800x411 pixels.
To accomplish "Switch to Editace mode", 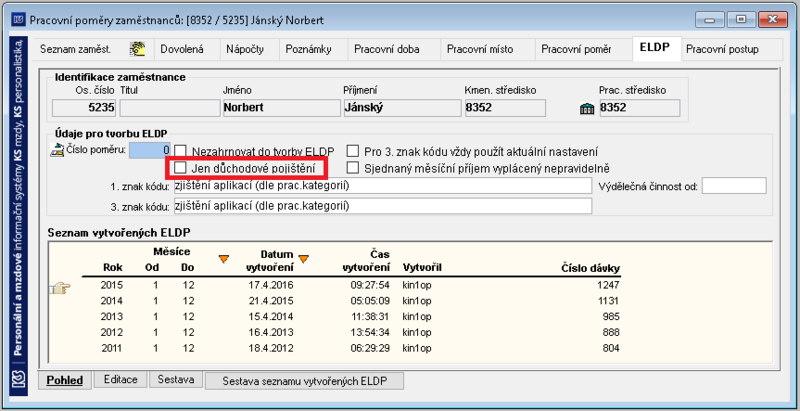I will pyautogui.click(x=120, y=379).
